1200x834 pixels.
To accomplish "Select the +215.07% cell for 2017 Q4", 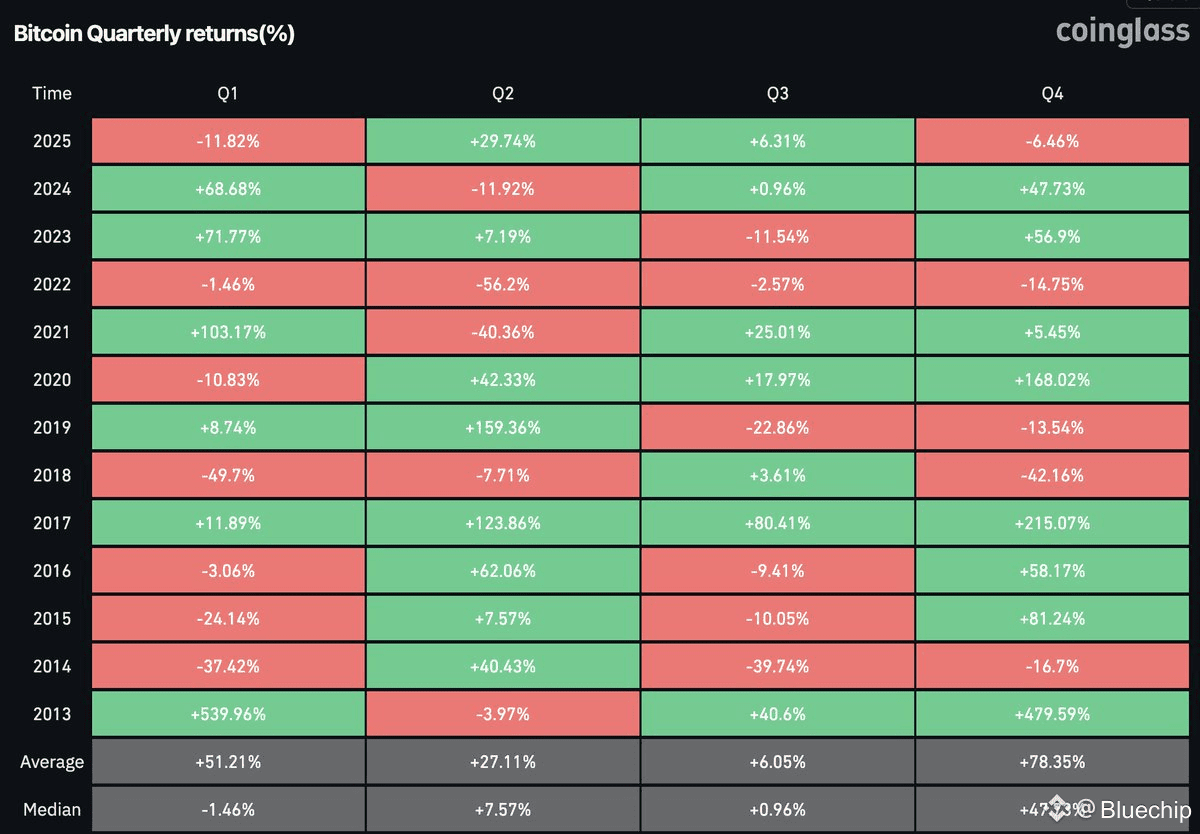I will [1052, 523].
